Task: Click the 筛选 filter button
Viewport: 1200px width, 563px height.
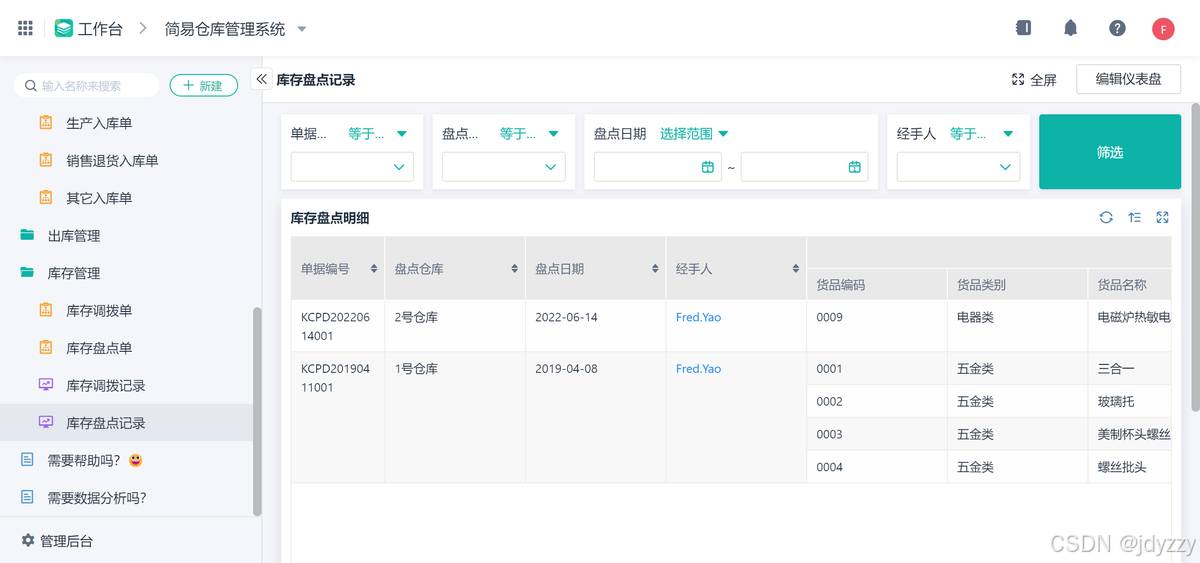Action: [1109, 152]
